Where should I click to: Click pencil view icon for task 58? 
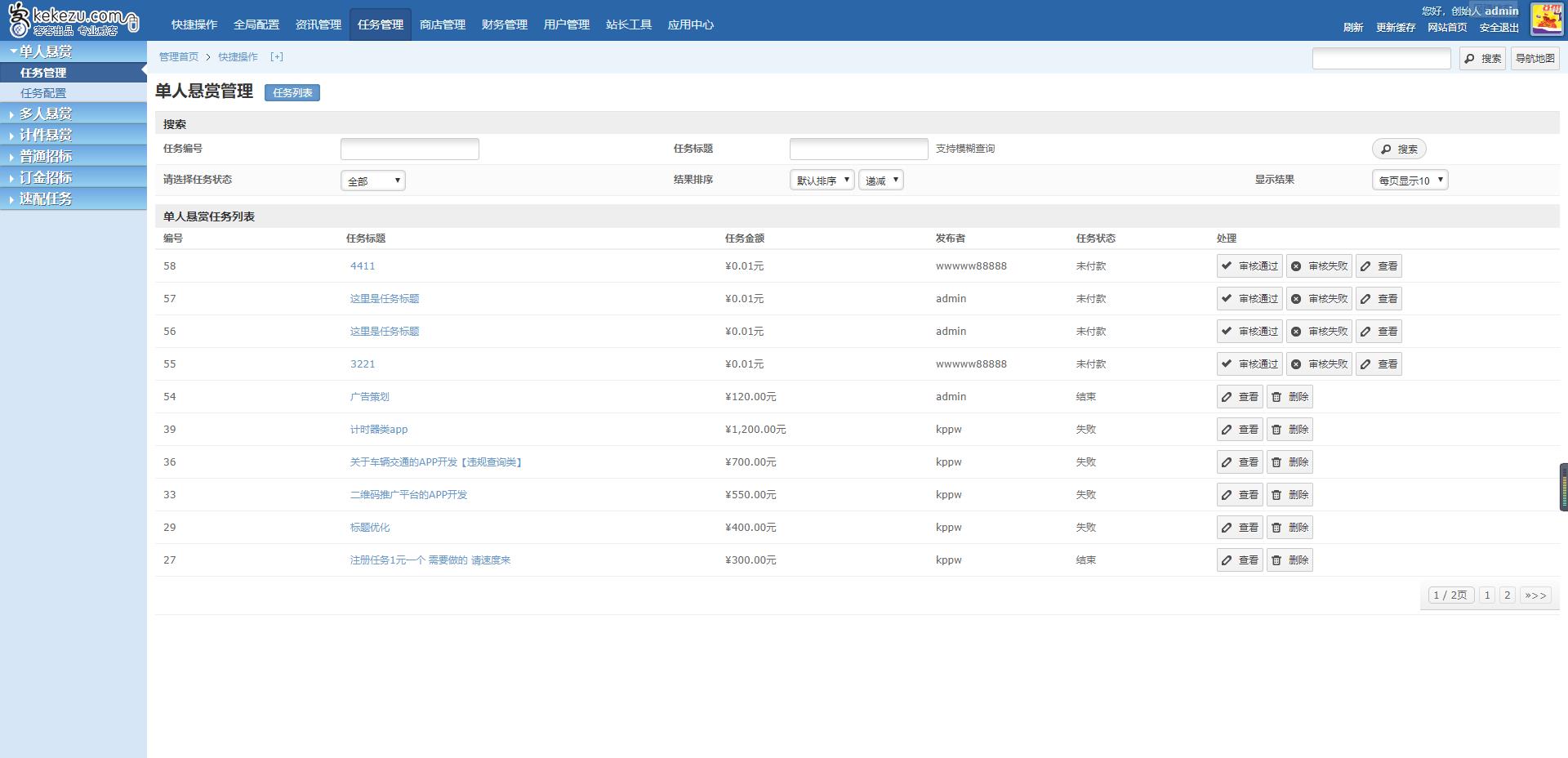coord(1365,266)
